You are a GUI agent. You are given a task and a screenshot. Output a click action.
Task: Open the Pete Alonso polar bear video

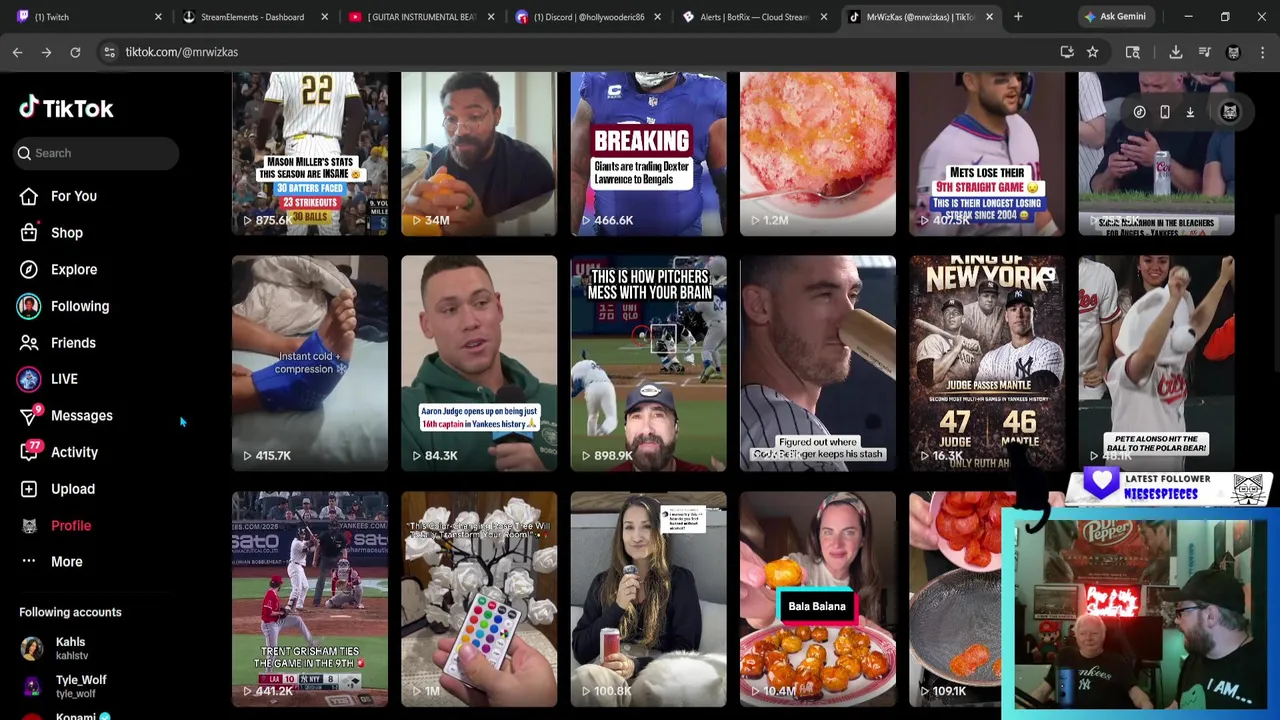1156,363
